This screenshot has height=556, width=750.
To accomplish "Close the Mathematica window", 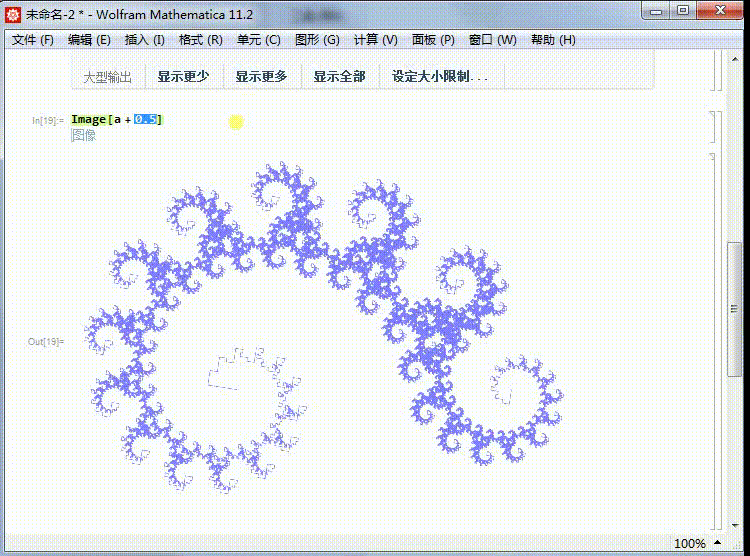I will click(720, 11).
